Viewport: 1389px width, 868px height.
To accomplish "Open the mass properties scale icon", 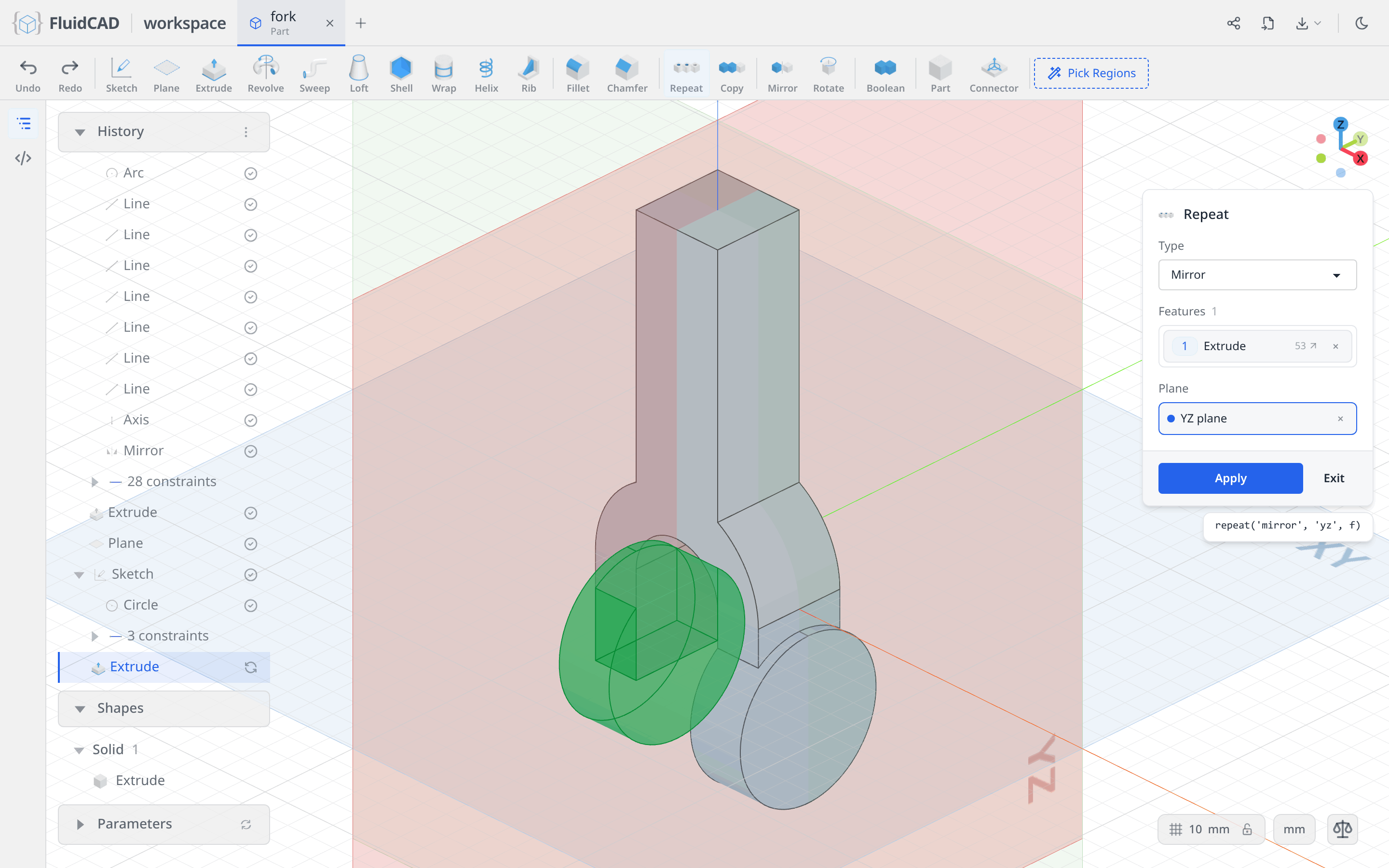I will pos(1343,829).
